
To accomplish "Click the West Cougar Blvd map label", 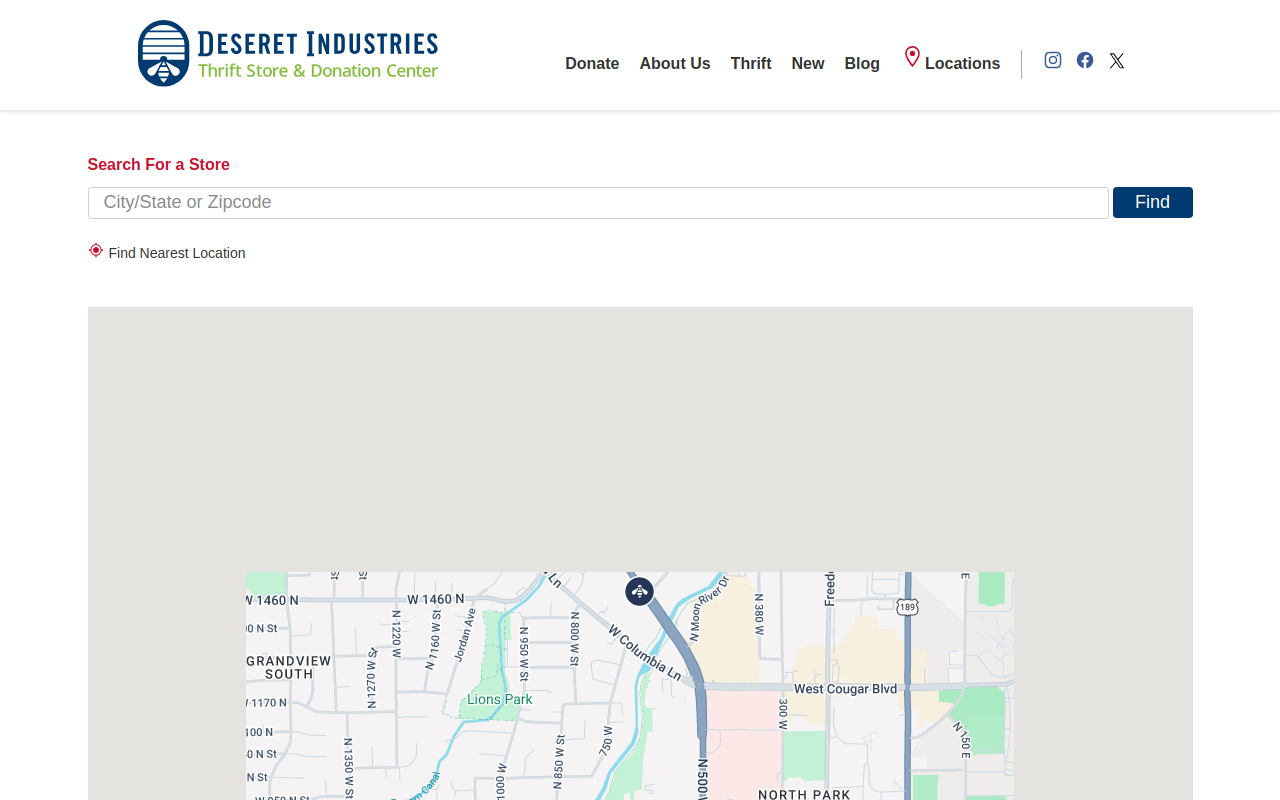I will coord(846,689).
